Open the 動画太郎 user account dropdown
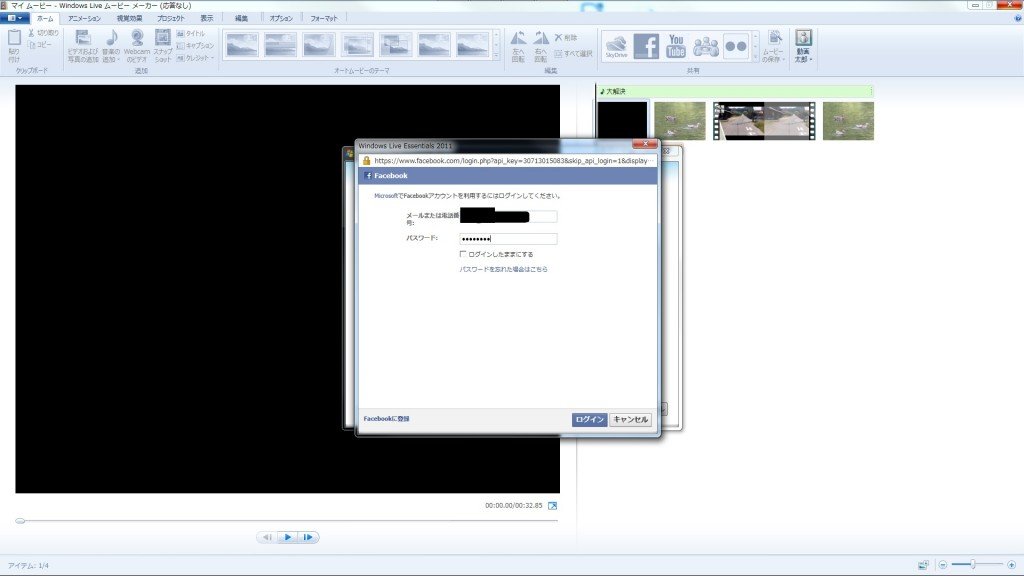Screen dimensions: 1024x576 (803, 46)
